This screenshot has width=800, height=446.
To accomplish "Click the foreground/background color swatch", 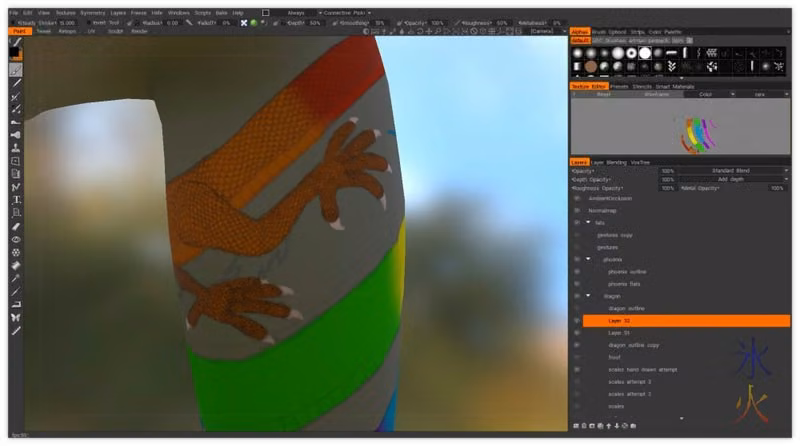I will pos(15,53).
